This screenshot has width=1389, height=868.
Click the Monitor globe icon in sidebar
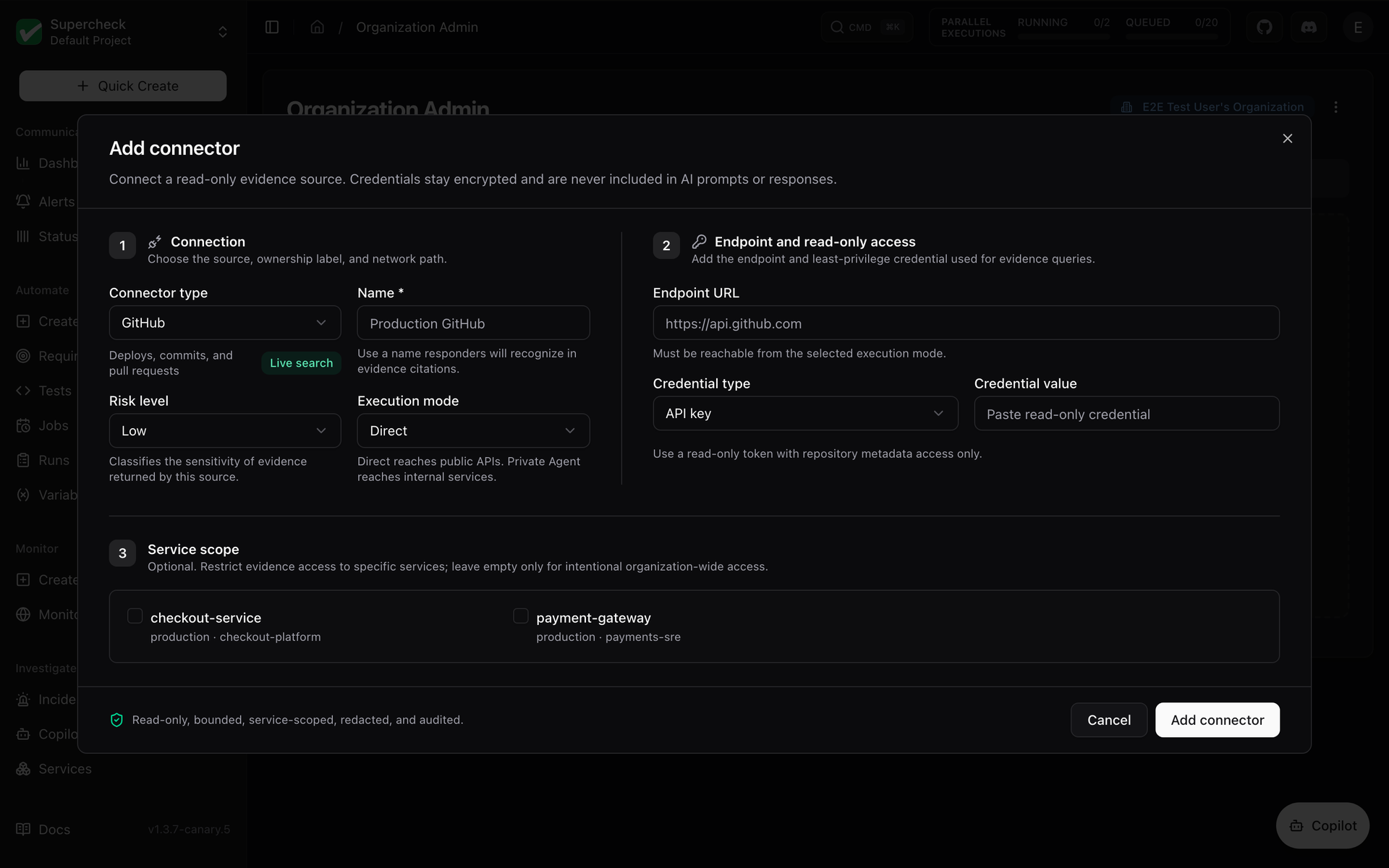[x=23, y=614]
